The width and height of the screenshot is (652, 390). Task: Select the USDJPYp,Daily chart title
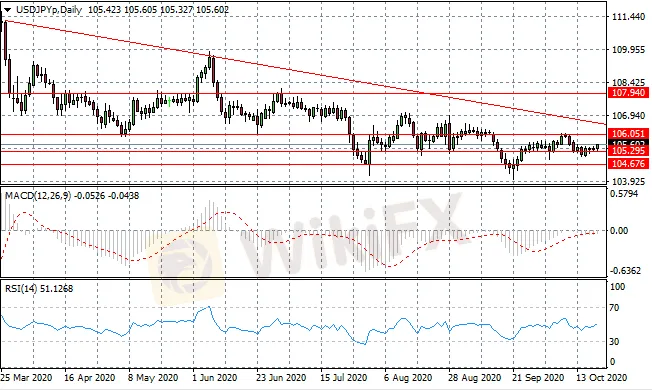pyautogui.click(x=48, y=10)
